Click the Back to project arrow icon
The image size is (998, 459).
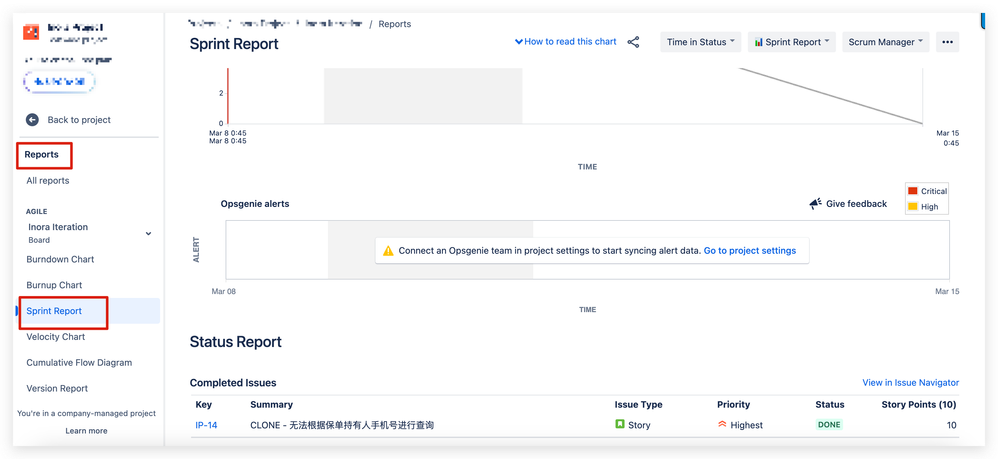32,120
